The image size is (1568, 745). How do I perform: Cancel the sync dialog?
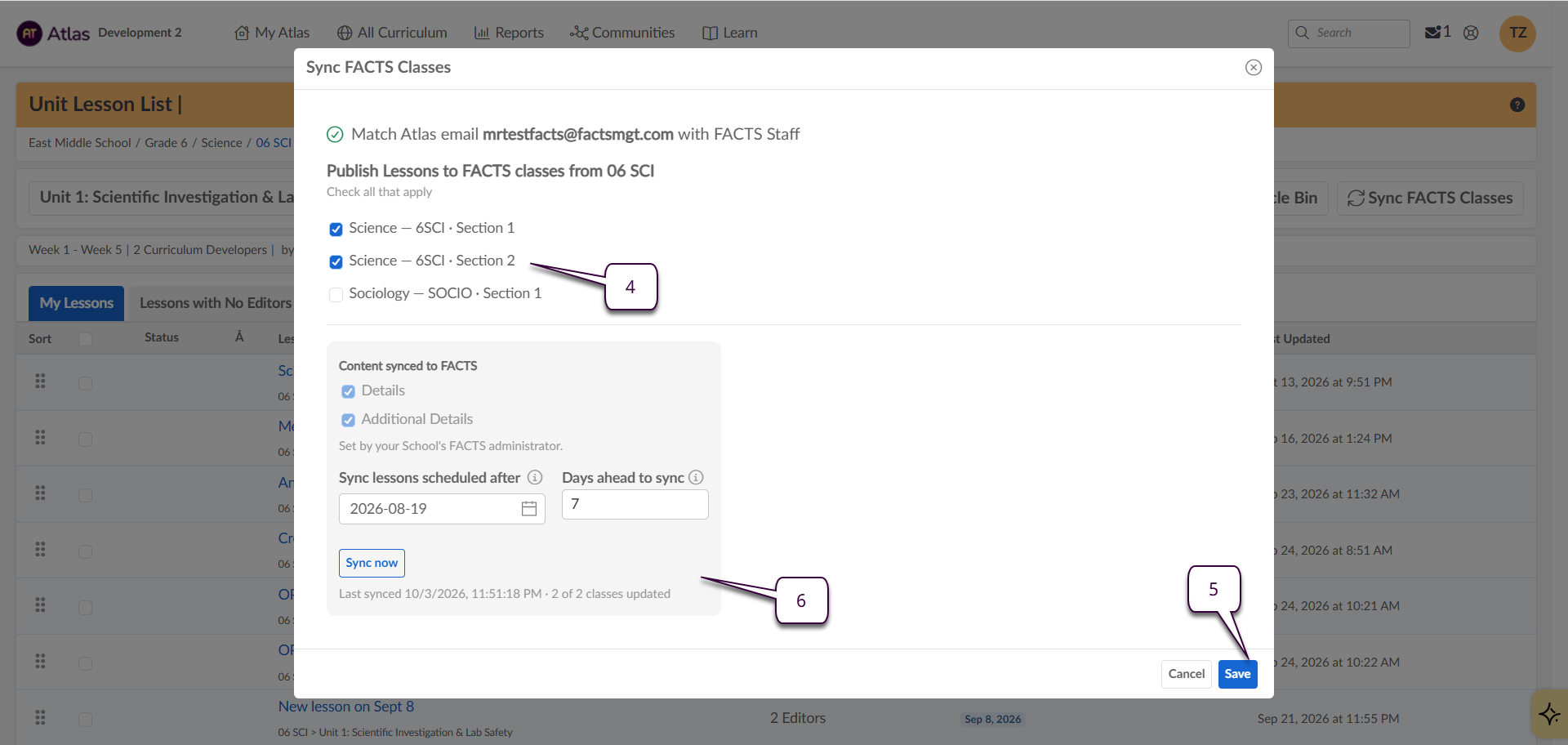tap(1186, 674)
